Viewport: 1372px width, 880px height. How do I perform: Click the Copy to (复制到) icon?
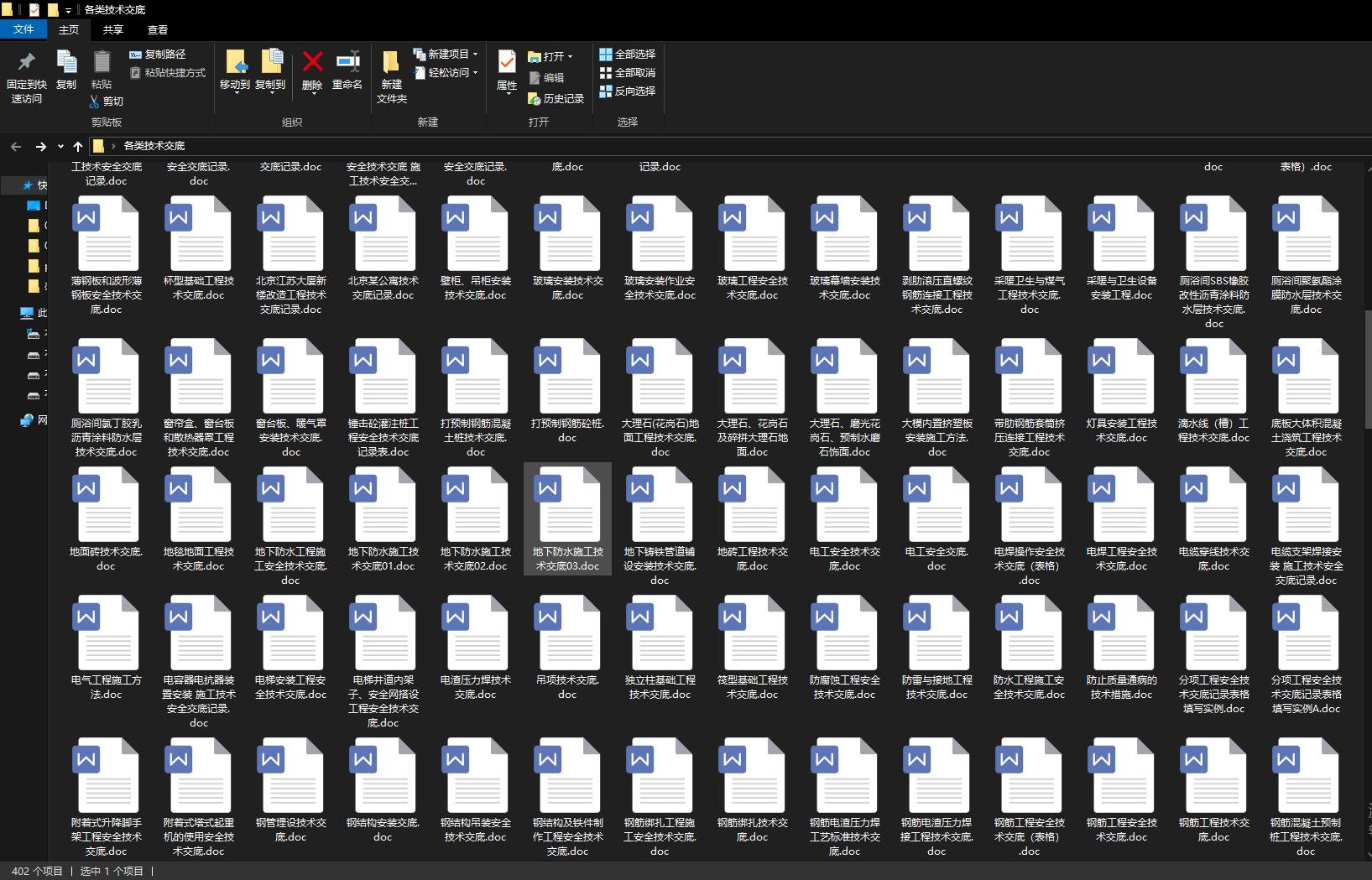pyautogui.click(x=270, y=62)
